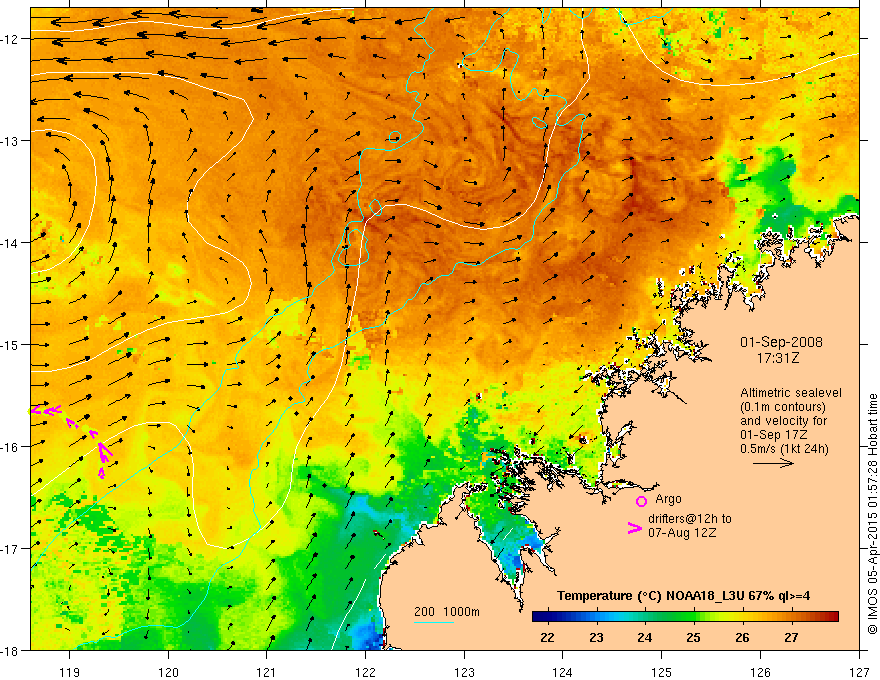Viewport: 880px width, 680px height.
Task: Click the longitude axis label 119
Action: coord(70,672)
